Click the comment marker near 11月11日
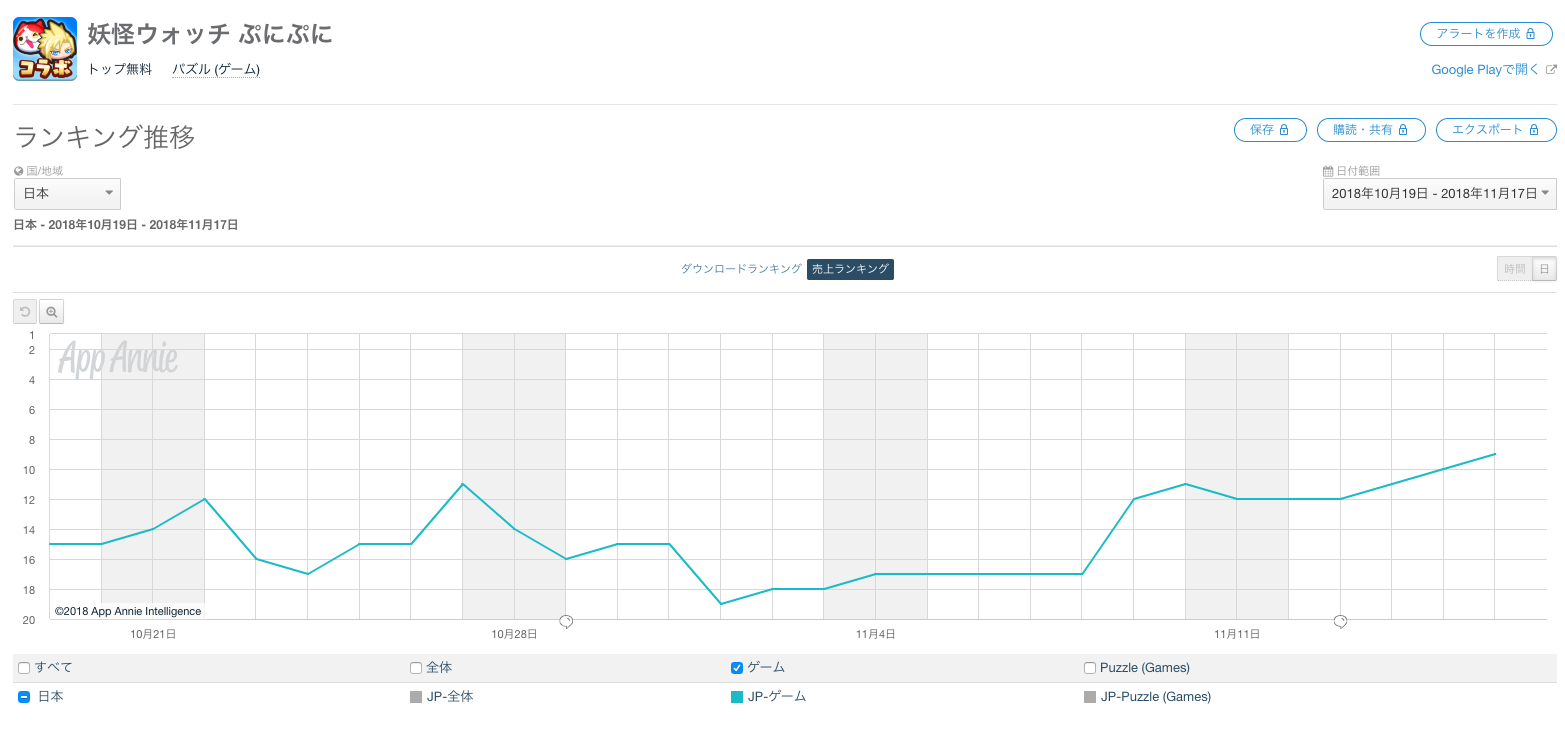The width and height of the screenshot is (1565, 732). [1341, 621]
